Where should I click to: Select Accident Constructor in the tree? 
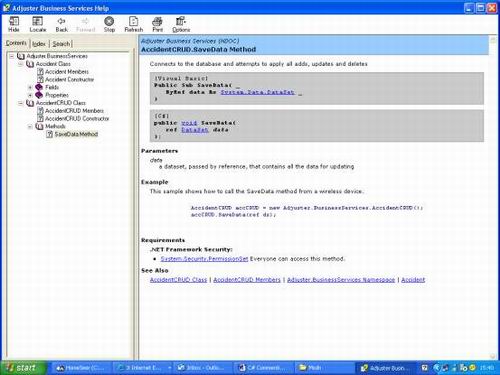point(70,79)
